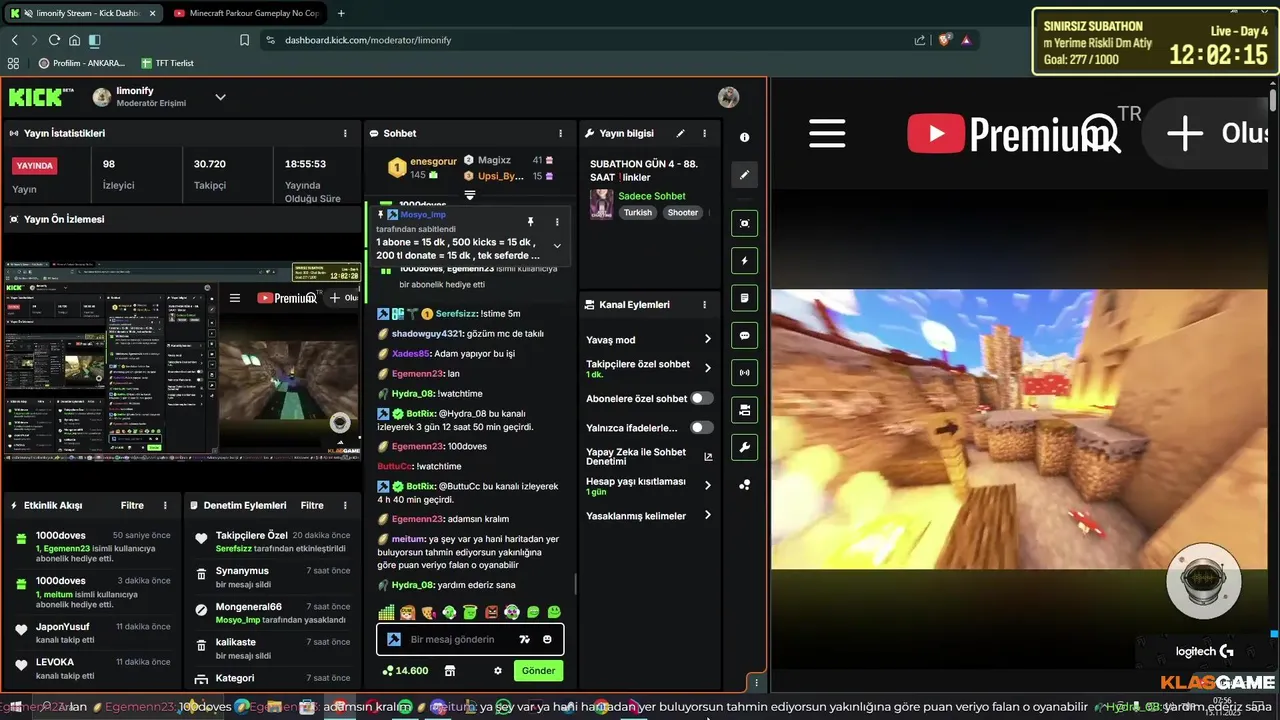Open Sohbet panel three-dot menu
Image resolution: width=1280 pixels, height=720 pixels.
tap(560, 133)
